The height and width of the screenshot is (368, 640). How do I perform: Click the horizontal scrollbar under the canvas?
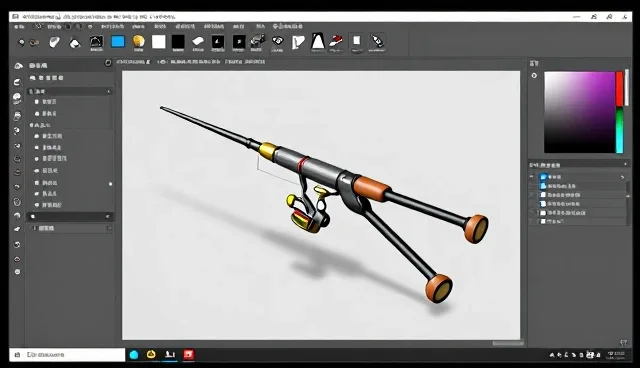pos(508,343)
